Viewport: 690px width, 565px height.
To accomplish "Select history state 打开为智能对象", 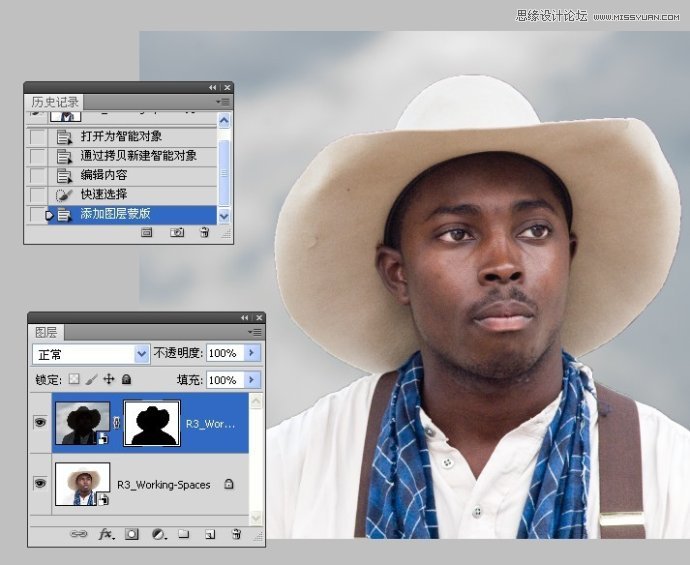I will 132,136.
